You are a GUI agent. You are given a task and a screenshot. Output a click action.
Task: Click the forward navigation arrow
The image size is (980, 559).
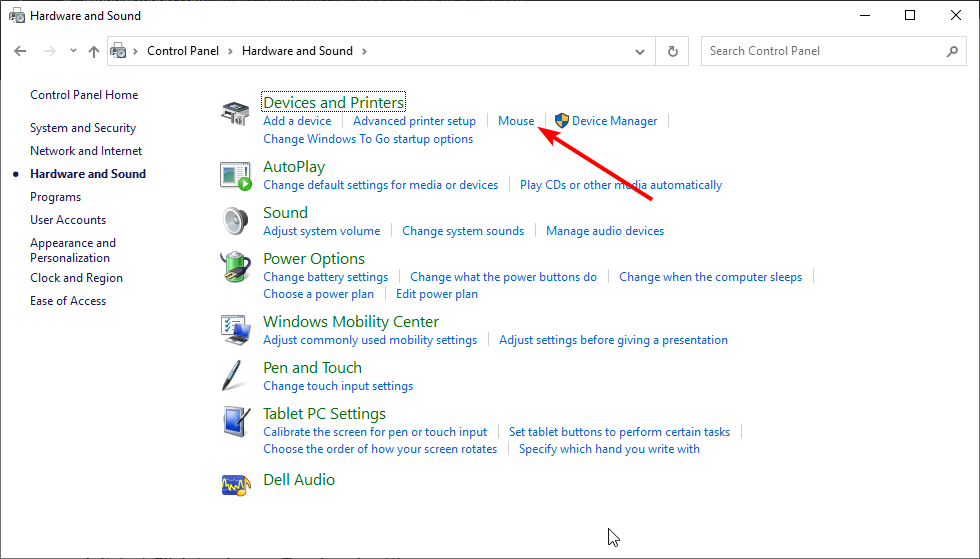[49, 51]
